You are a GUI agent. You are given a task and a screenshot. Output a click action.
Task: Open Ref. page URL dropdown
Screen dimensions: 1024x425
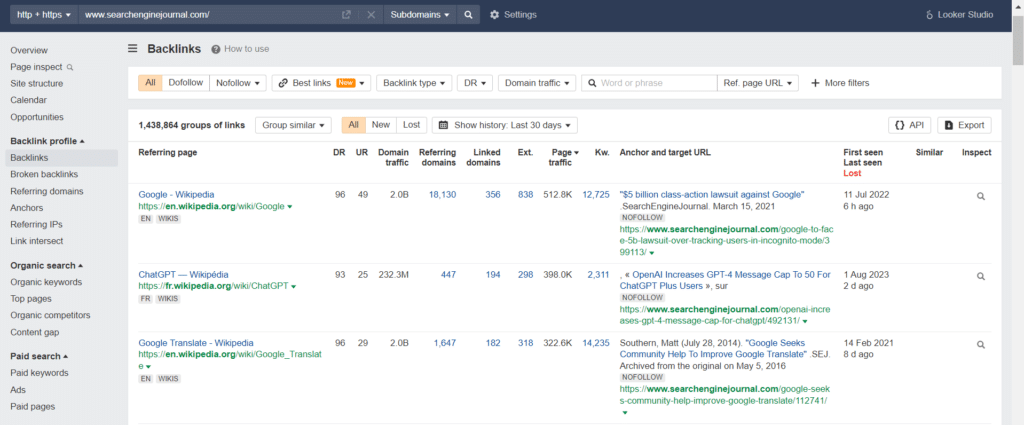(x=758, y=83)
